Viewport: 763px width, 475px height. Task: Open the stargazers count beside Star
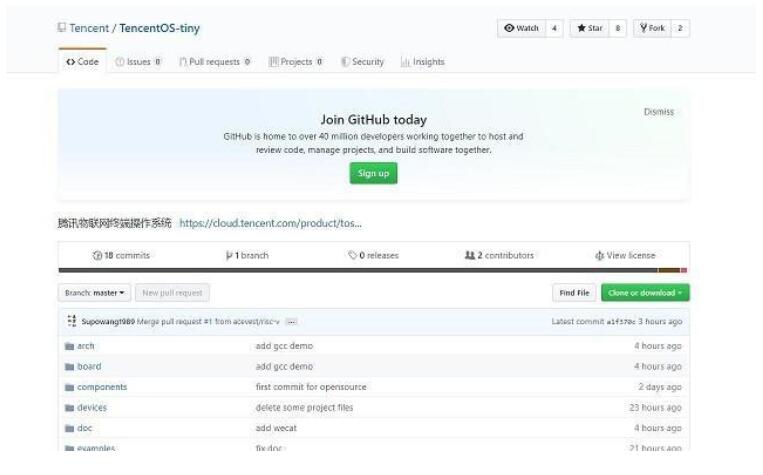(x=618, y=28)
